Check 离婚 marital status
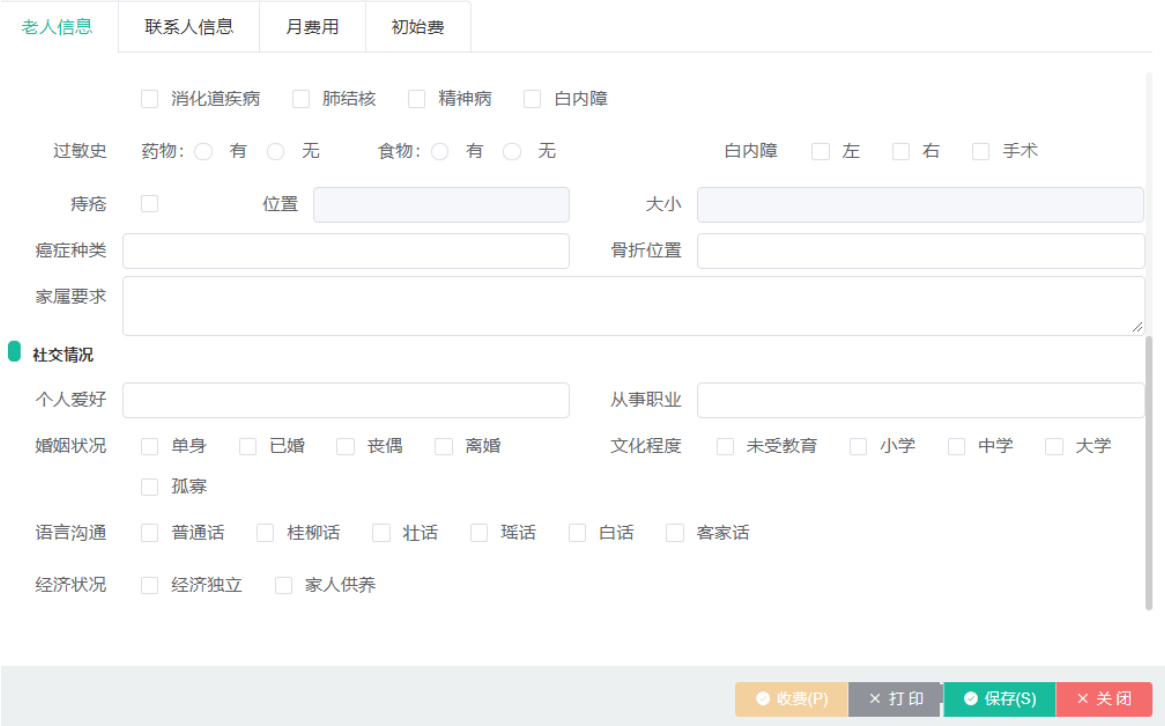The height and width of the screenshot is (726, 1165). point(444,447)
